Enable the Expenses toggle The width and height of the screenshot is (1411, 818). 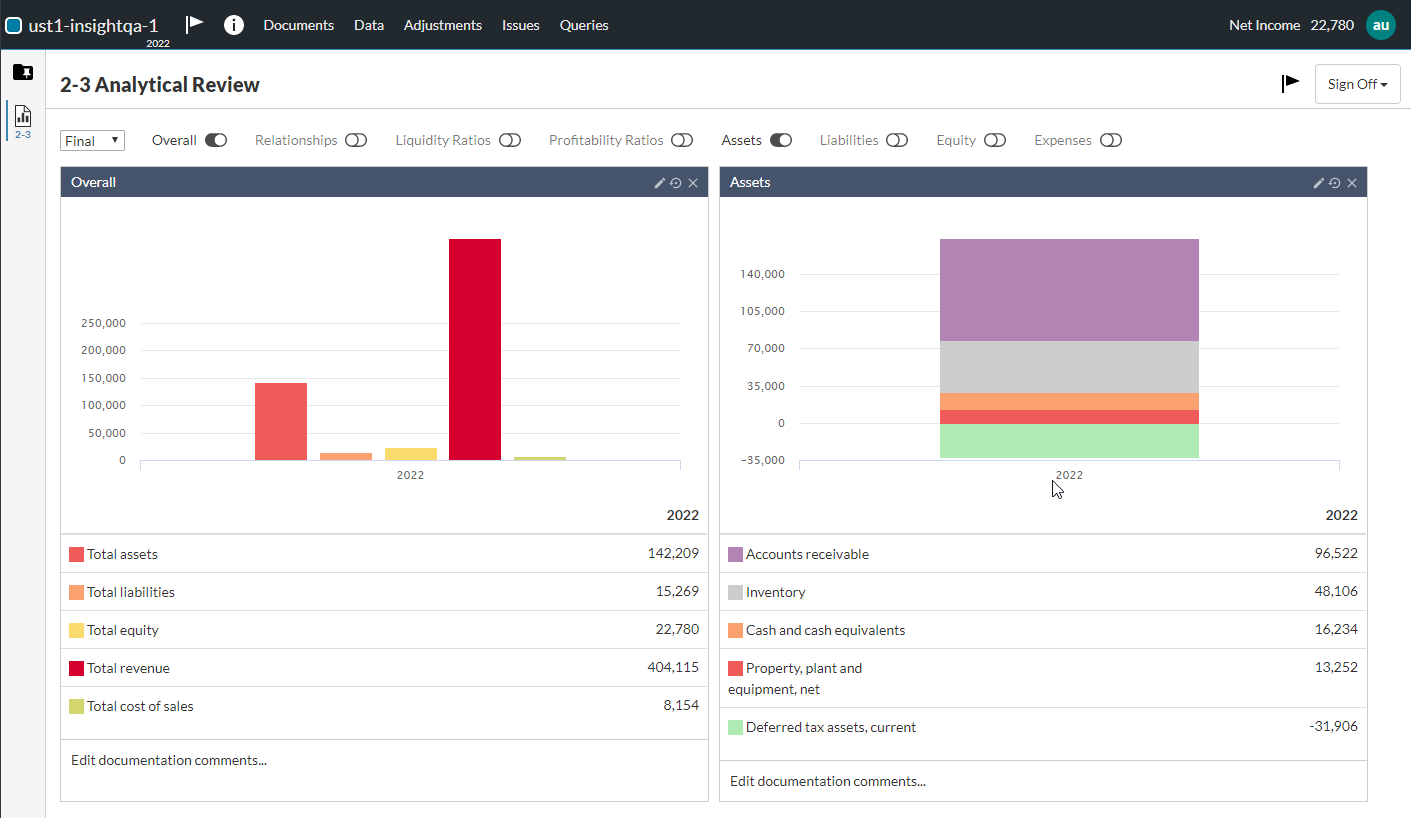click(x=1110, y=140)
